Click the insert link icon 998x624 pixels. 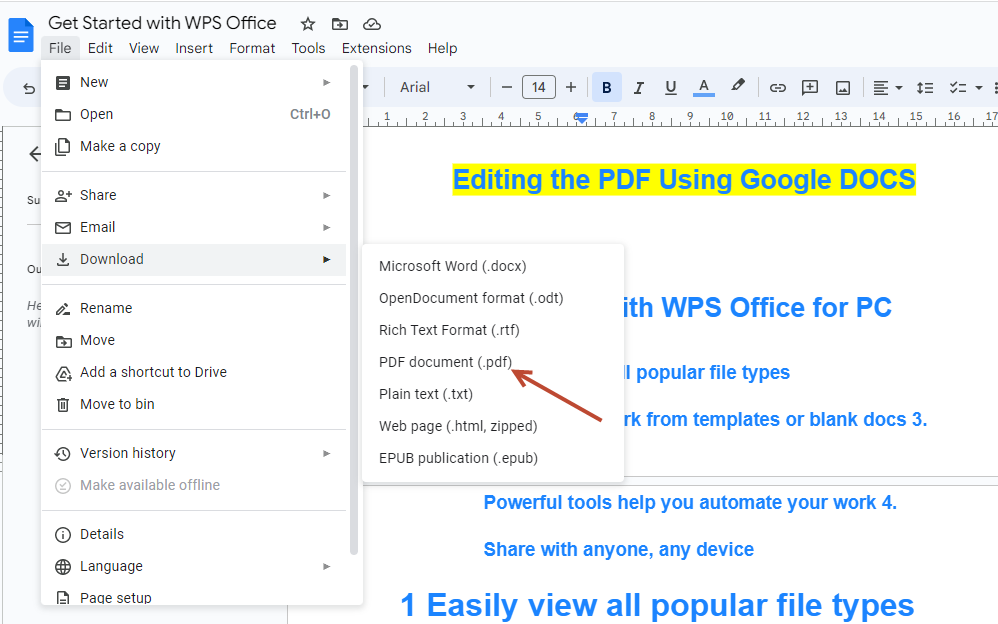[x=777, y=88]
